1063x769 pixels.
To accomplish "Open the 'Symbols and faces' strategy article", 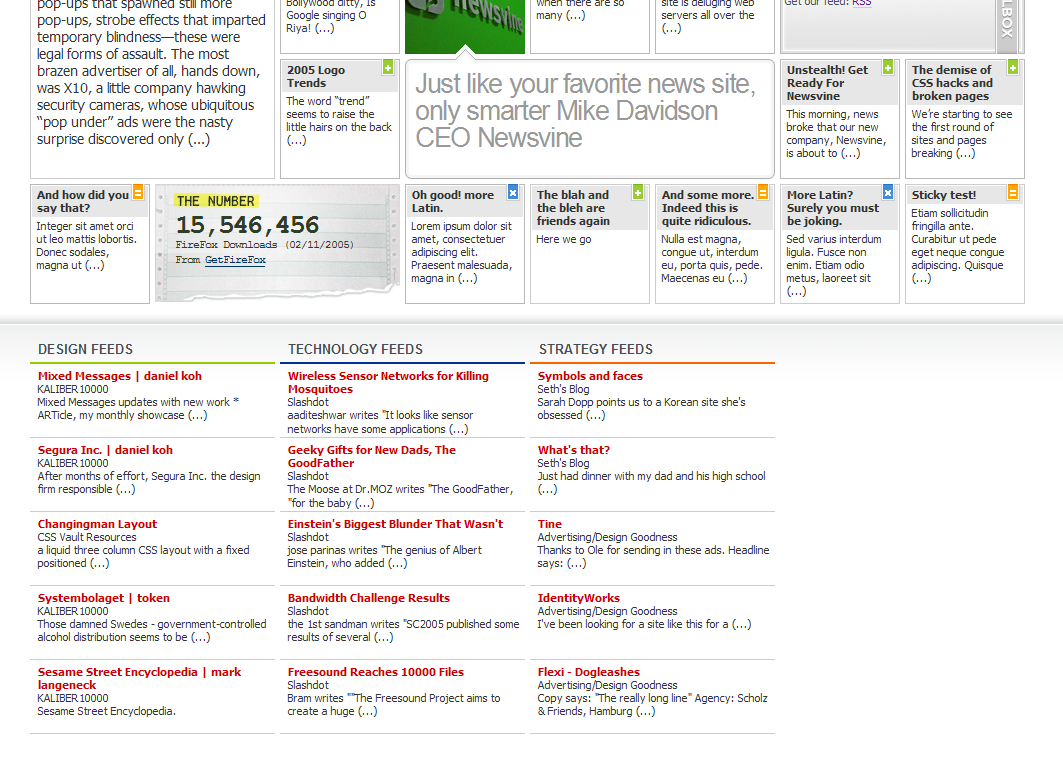I will point(590,376).
